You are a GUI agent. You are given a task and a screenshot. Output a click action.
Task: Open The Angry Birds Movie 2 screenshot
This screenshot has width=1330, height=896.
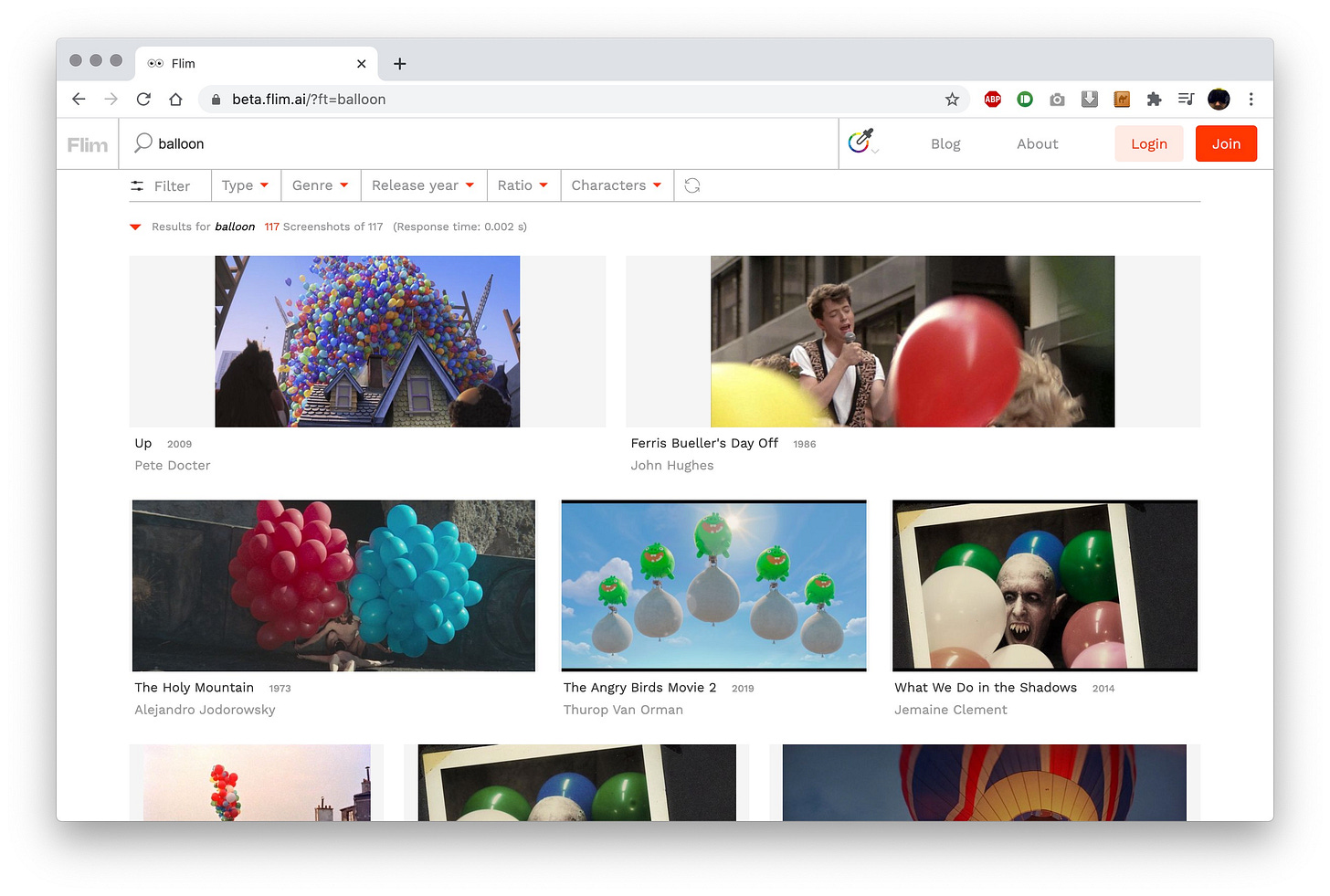click(713, 585)
